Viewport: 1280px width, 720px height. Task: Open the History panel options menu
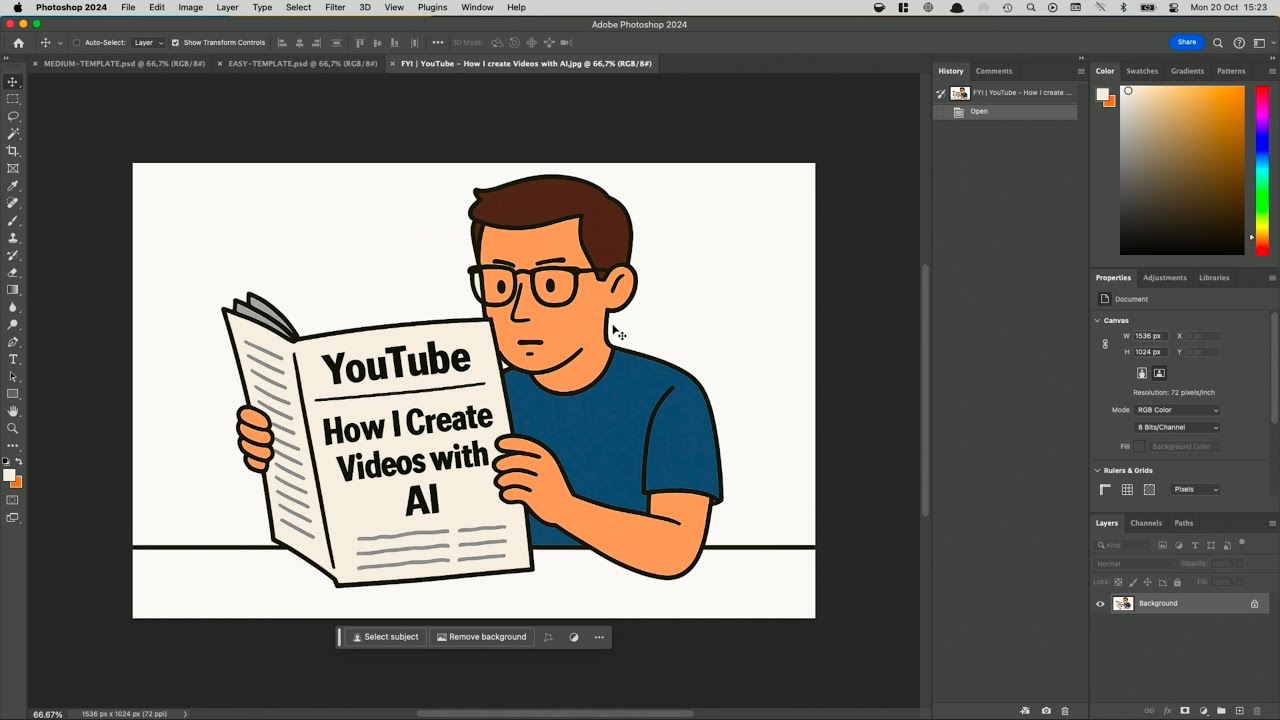pyautogui.click(x=1081, y=71)
